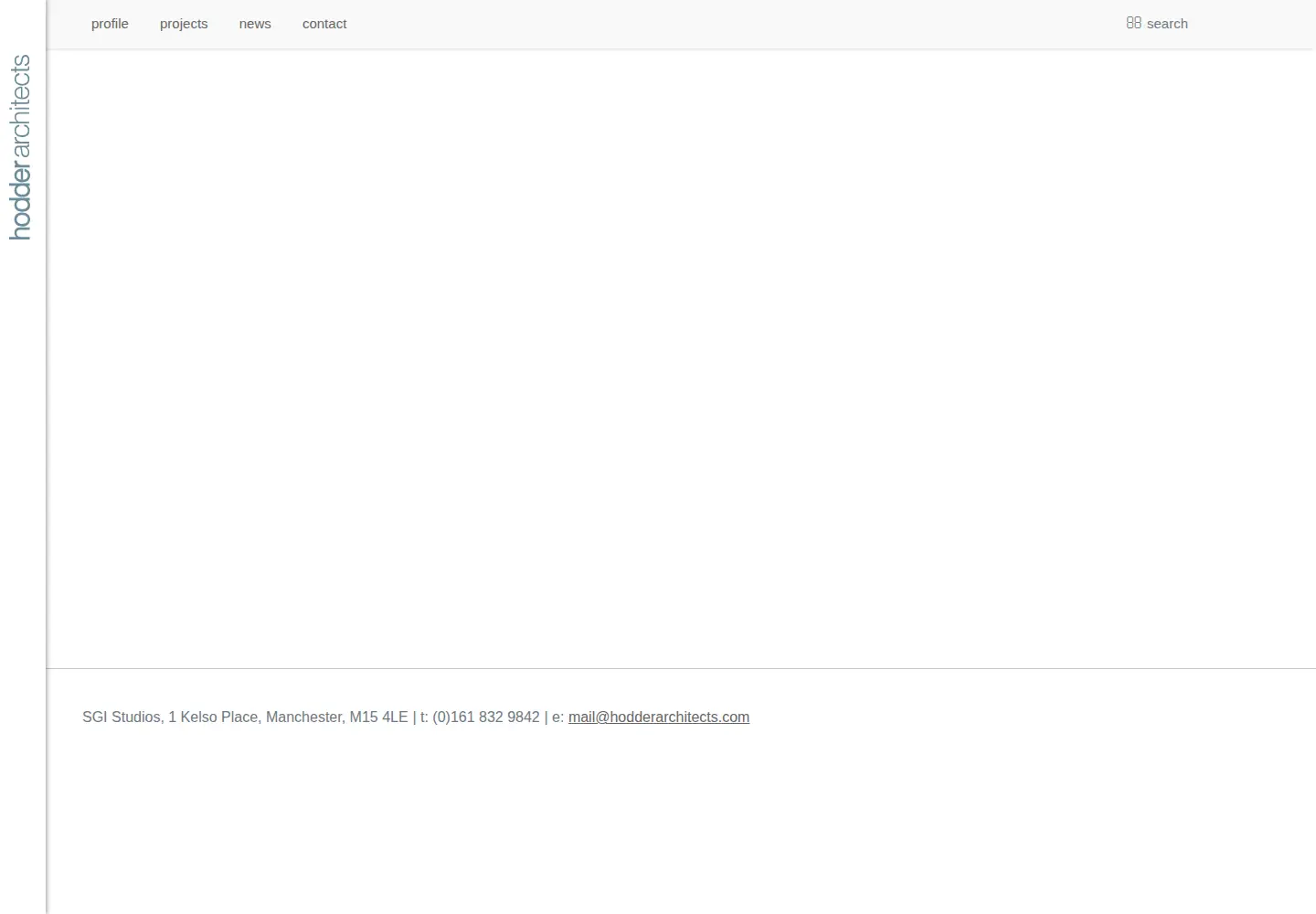Select contact in the top navigation
This screenshot has width=1316, height=914.
(x=324, y=24)
